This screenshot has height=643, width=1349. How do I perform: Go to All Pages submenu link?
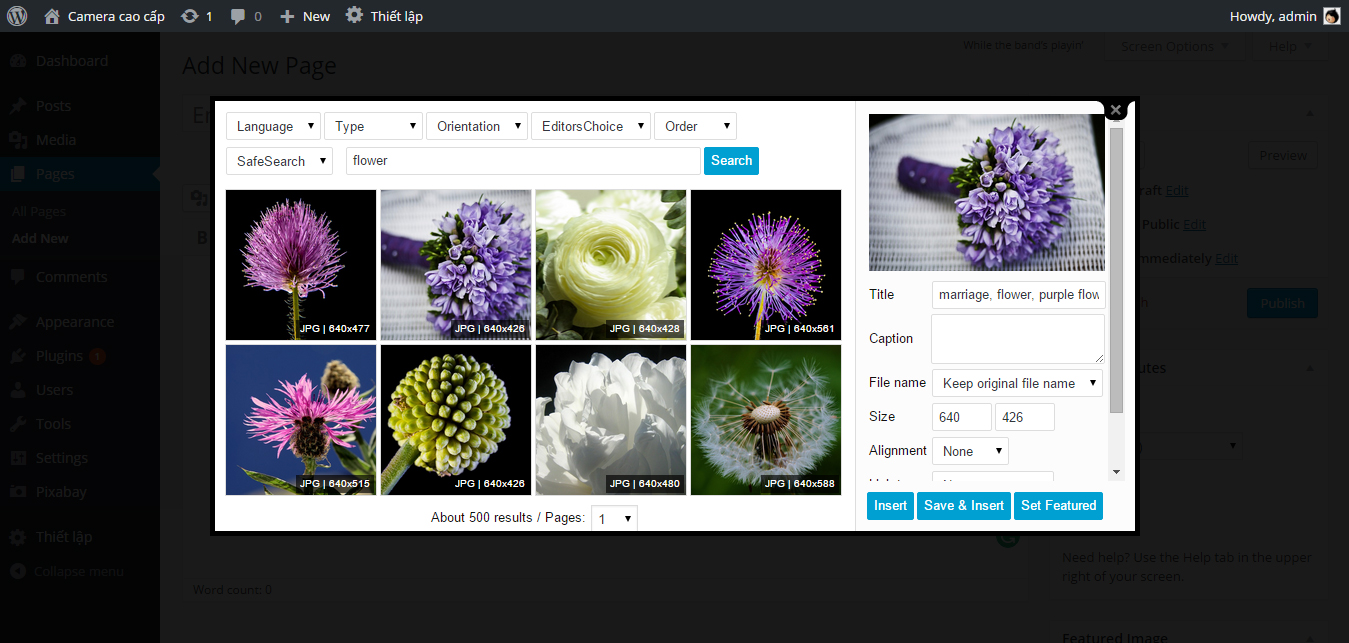(39, 212)
